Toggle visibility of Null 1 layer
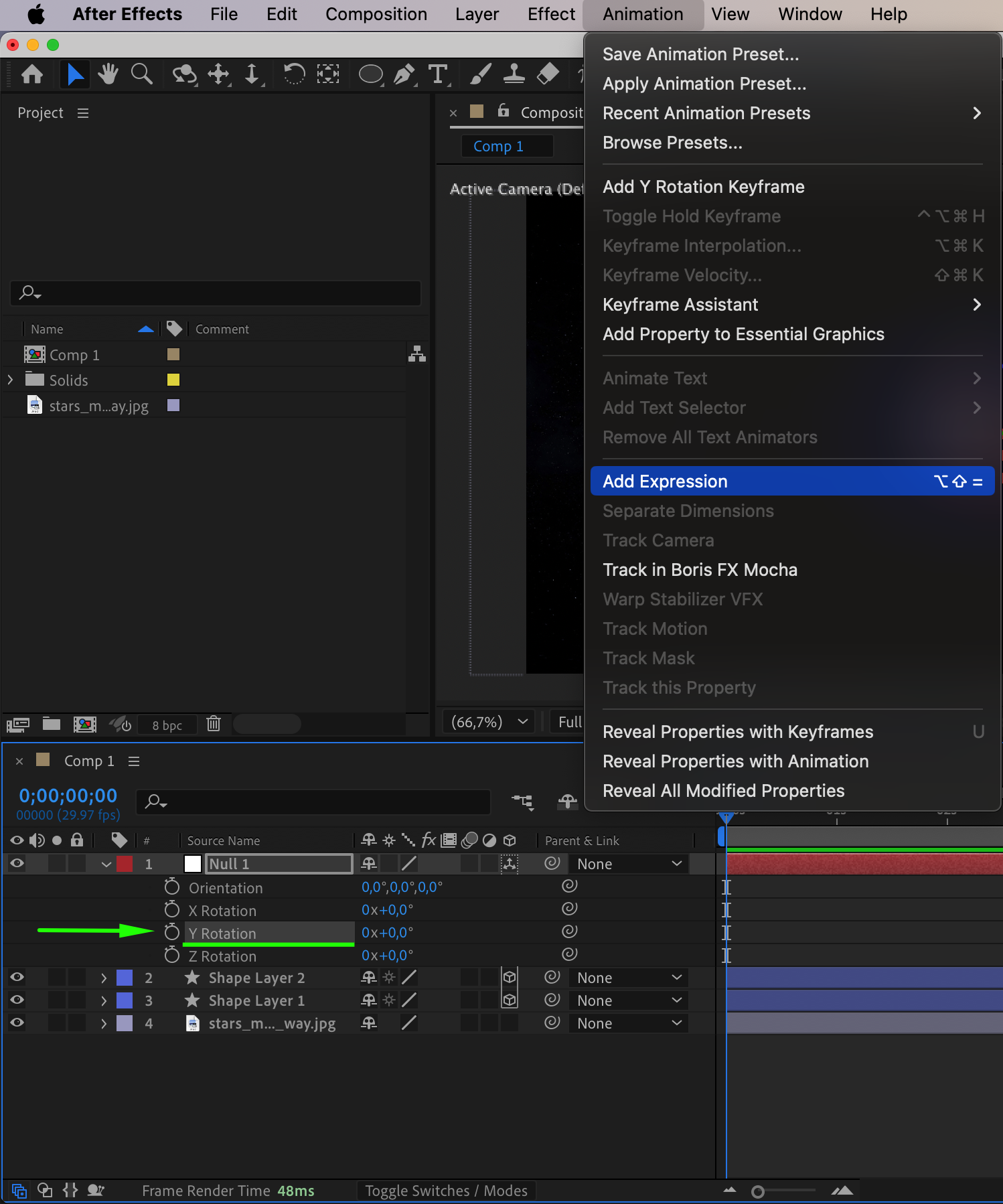This screenshot has width=1003, height=1204. [x=17, y=863]
